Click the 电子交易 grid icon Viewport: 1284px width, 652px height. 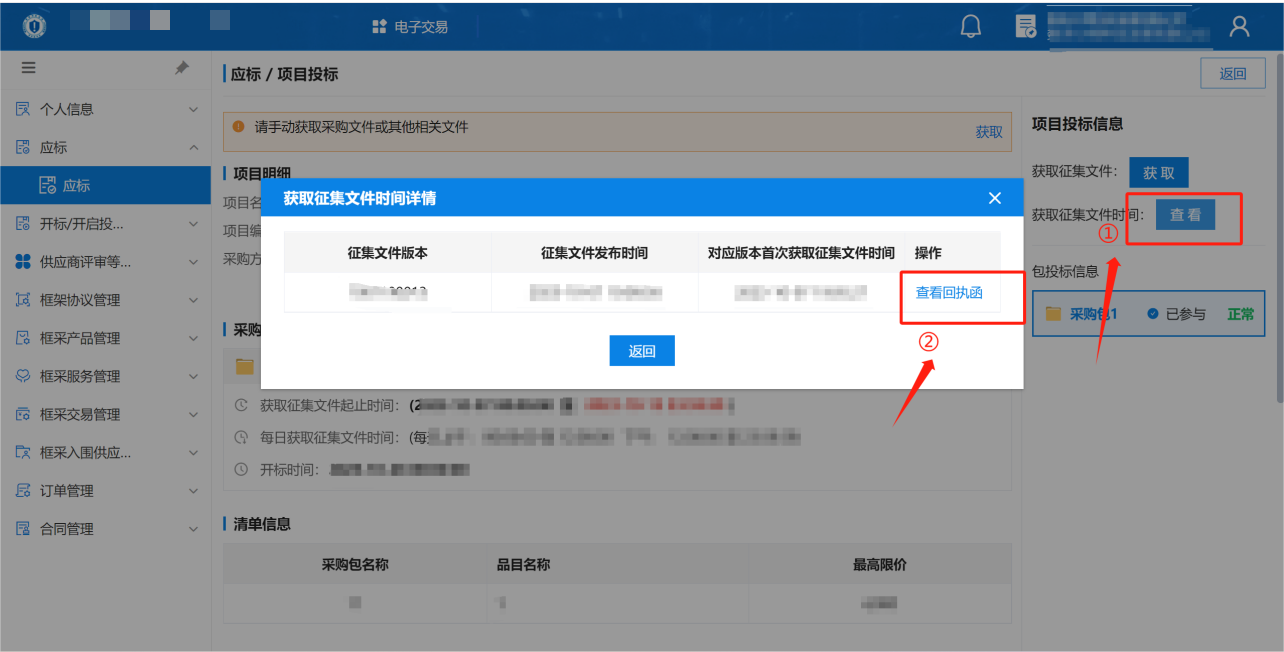(379, 27)
